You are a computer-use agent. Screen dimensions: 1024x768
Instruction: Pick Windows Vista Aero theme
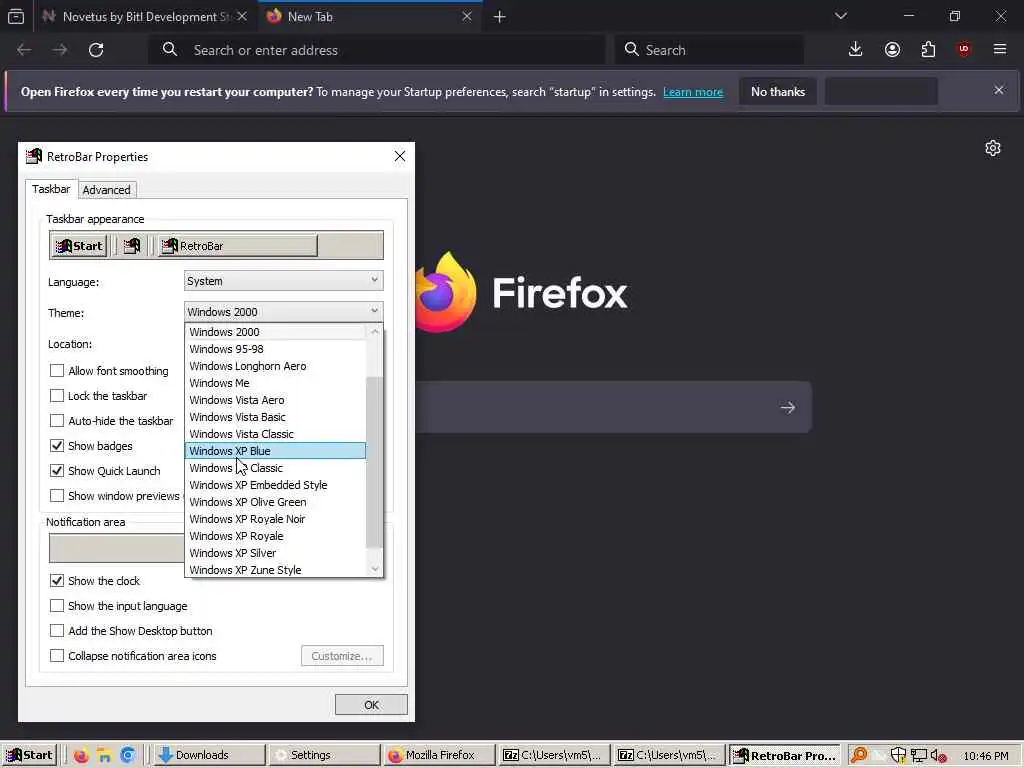pos(275,400)
